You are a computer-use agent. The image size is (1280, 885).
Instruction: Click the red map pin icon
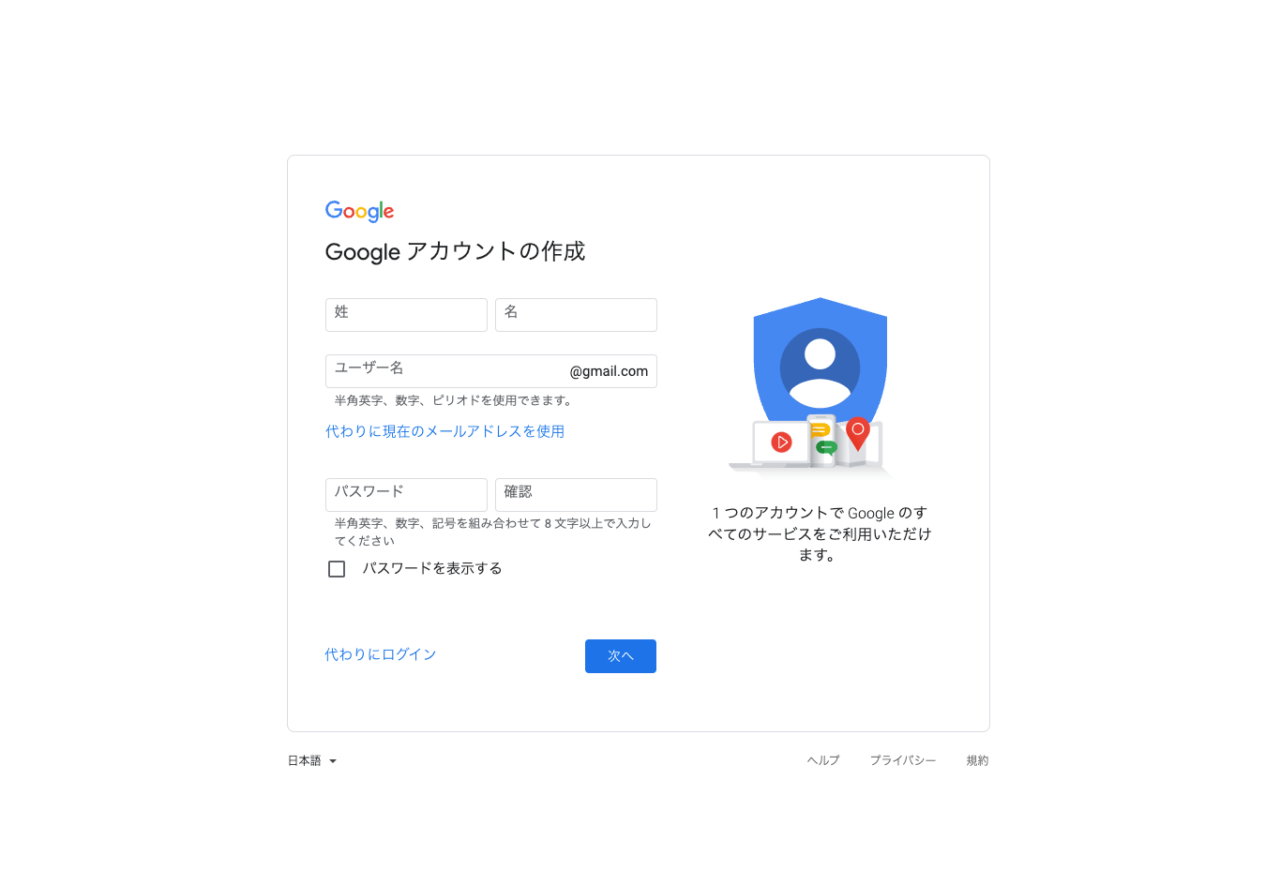pos(858,433)
